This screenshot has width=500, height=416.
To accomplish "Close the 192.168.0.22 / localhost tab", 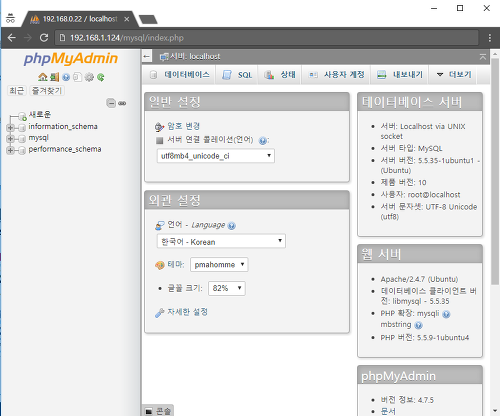I will coord(127,19).
